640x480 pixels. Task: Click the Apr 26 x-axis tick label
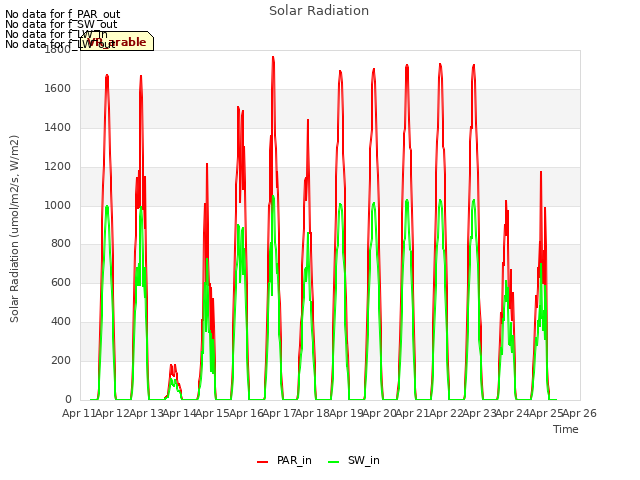pos(580,413)
